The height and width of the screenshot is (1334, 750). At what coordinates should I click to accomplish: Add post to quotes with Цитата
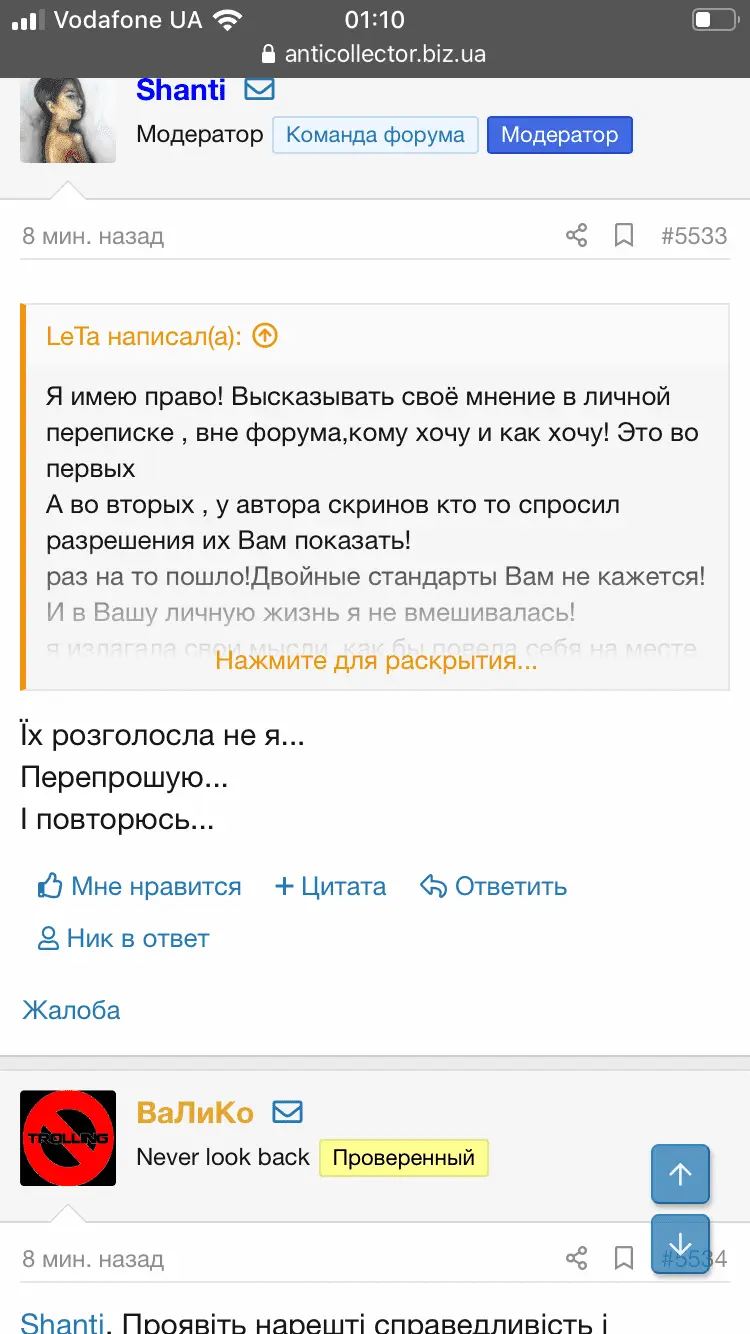tap(330, 886)
